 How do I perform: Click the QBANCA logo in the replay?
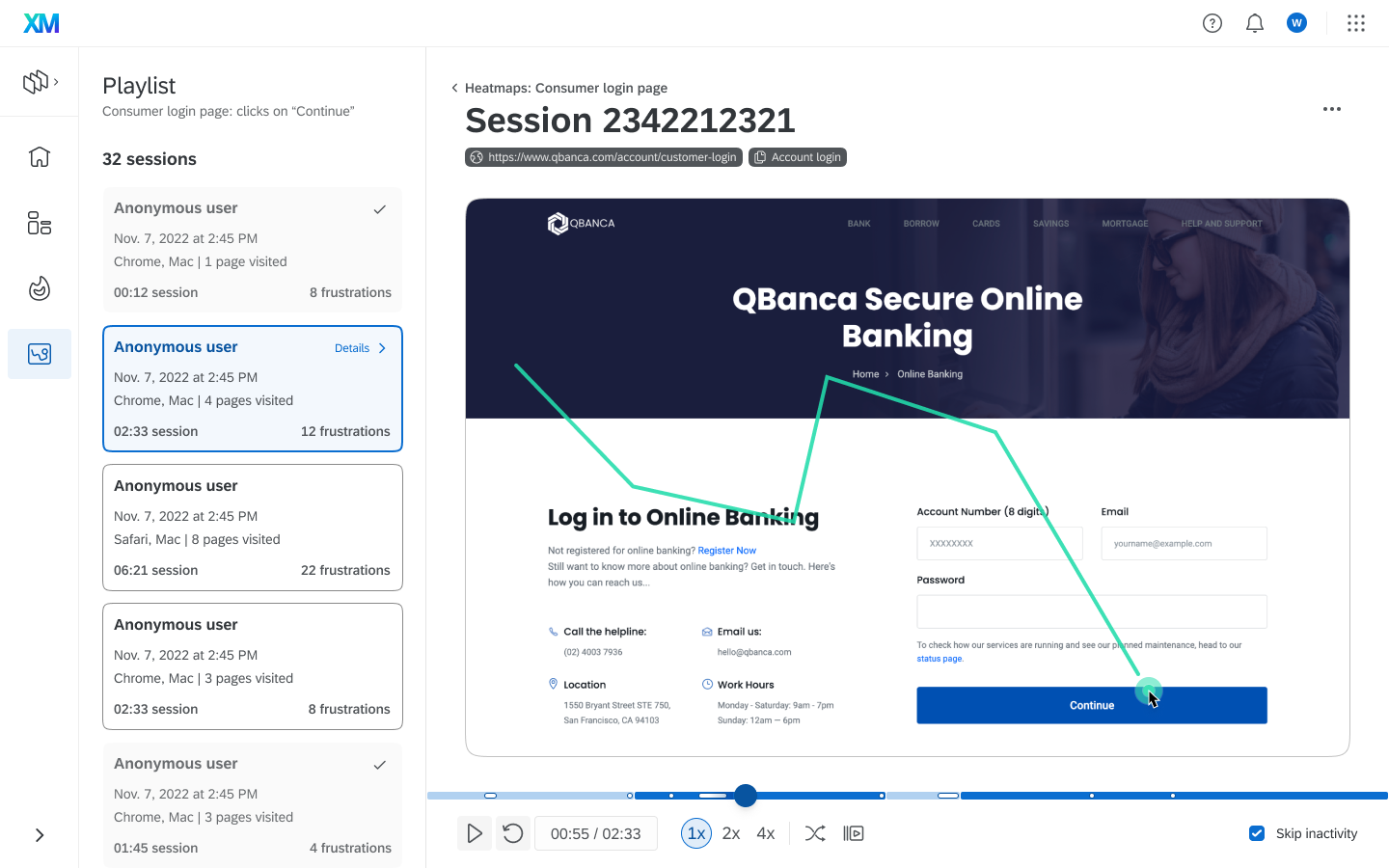tap(581, 224)
